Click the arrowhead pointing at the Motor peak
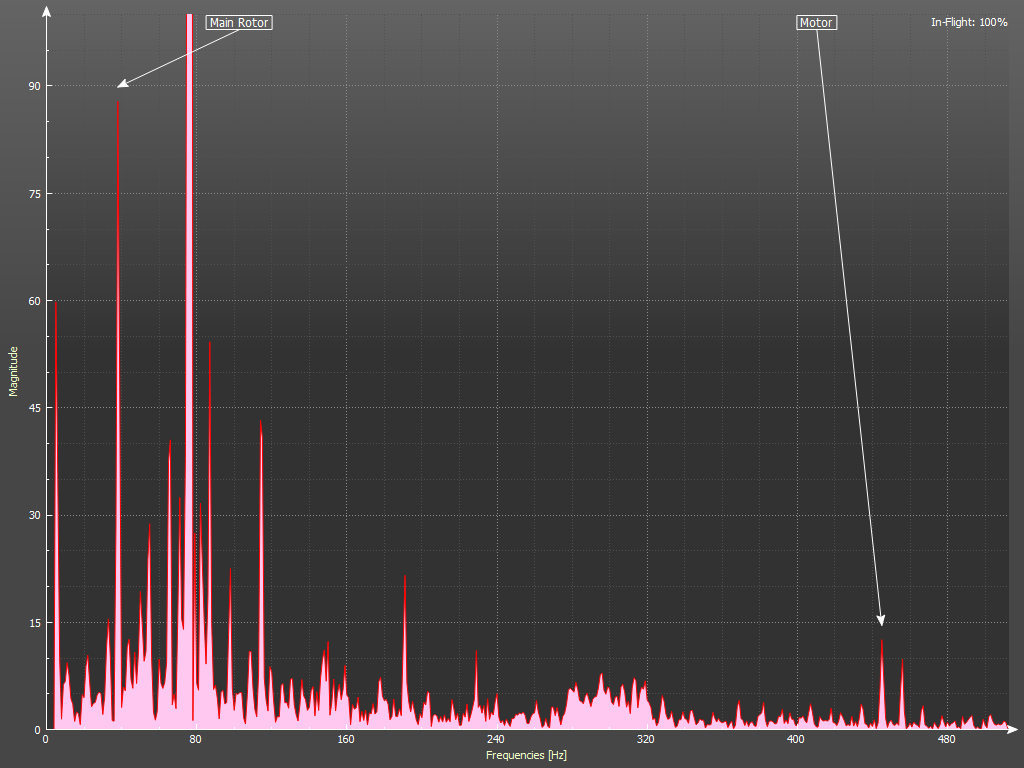 881,621
